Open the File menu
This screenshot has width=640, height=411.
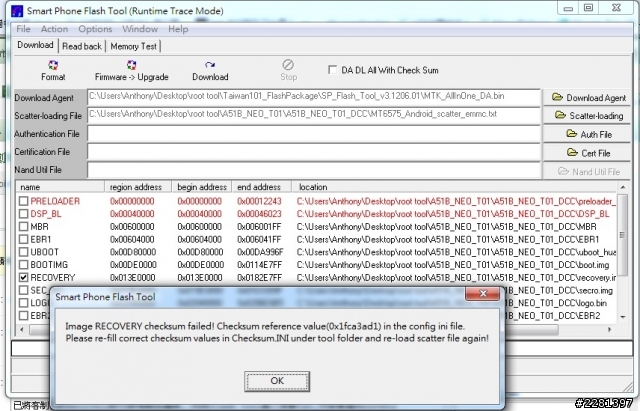23,29
